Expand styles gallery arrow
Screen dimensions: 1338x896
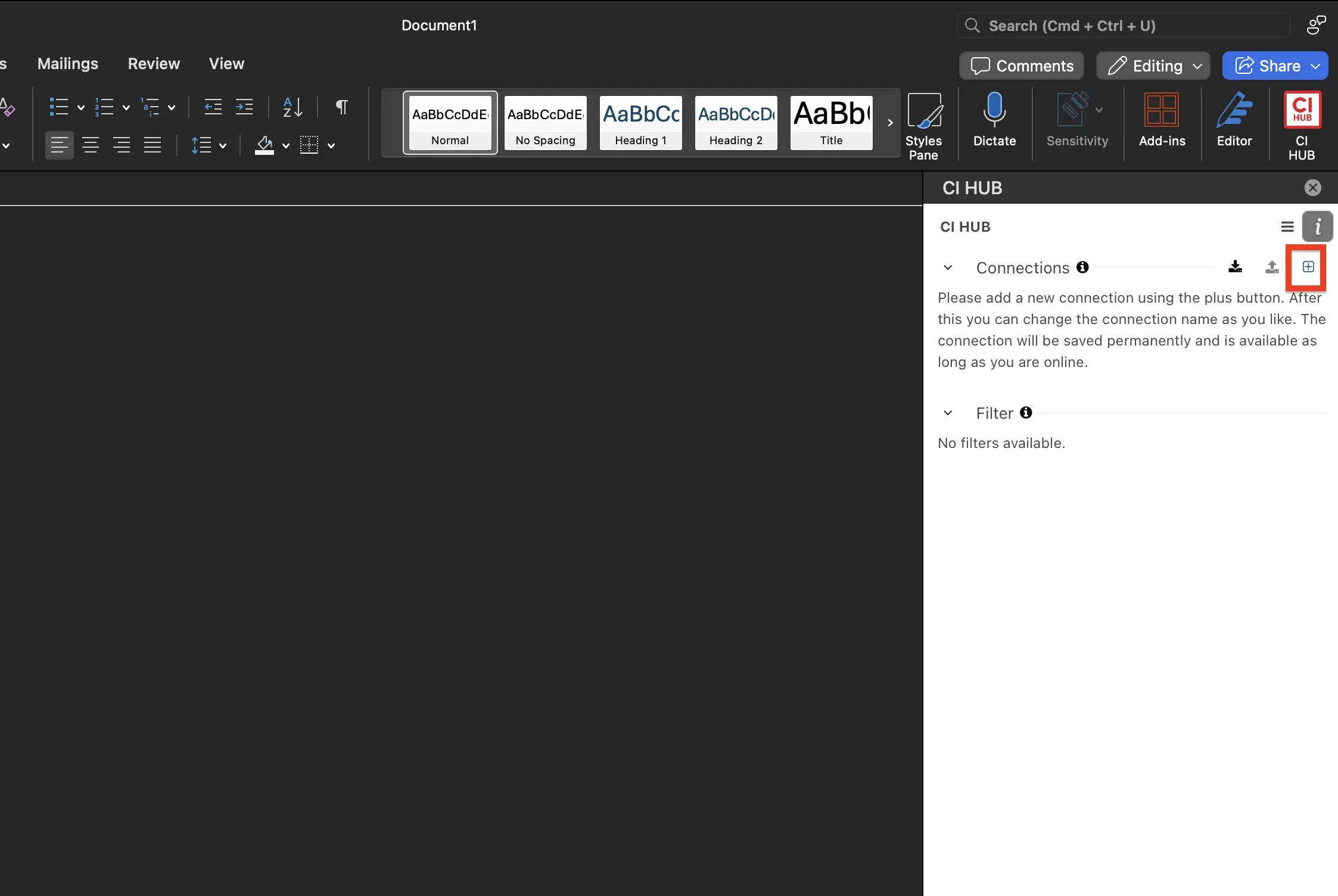click(x=890, y=123)
